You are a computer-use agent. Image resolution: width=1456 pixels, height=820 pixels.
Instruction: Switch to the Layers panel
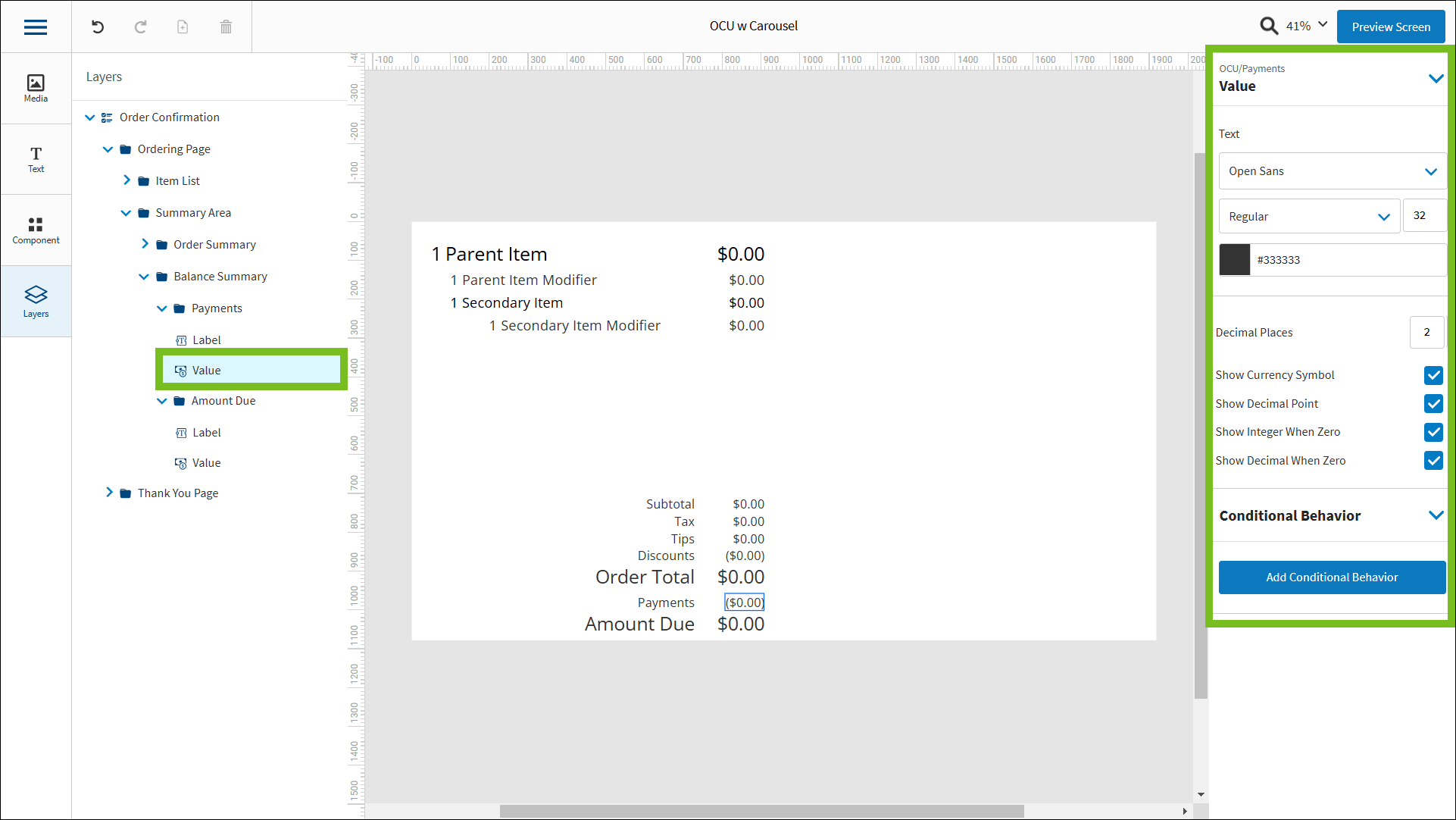click(35, 301)
